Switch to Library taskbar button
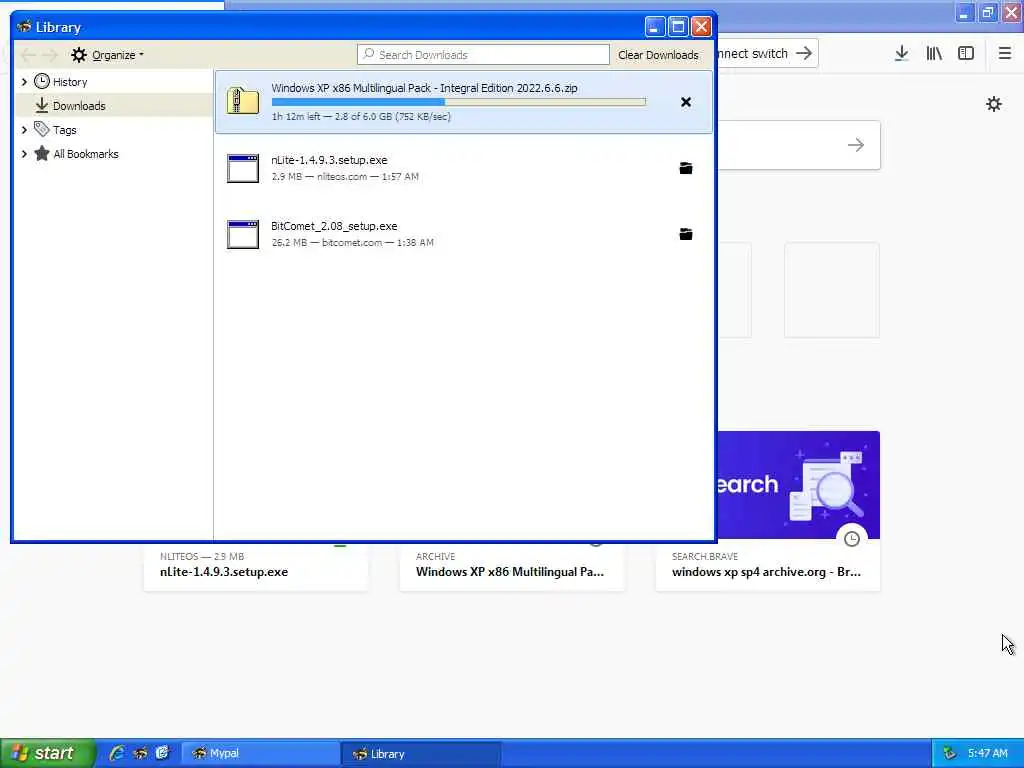The width and height of the screenshot is (1024, 768). point(421,754)
